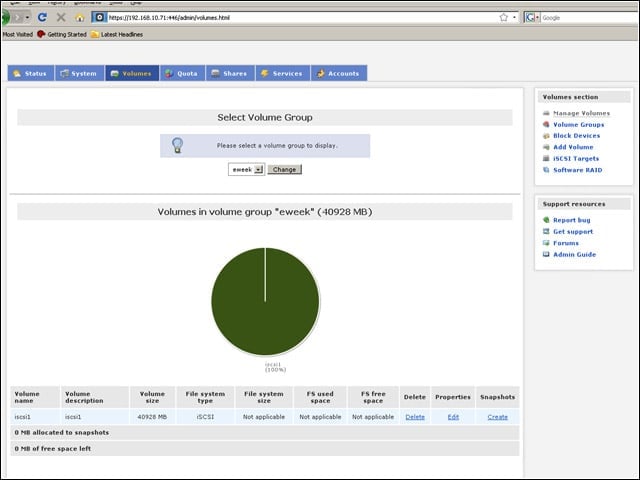Switch to the Status tab

(x=31, y=73)
